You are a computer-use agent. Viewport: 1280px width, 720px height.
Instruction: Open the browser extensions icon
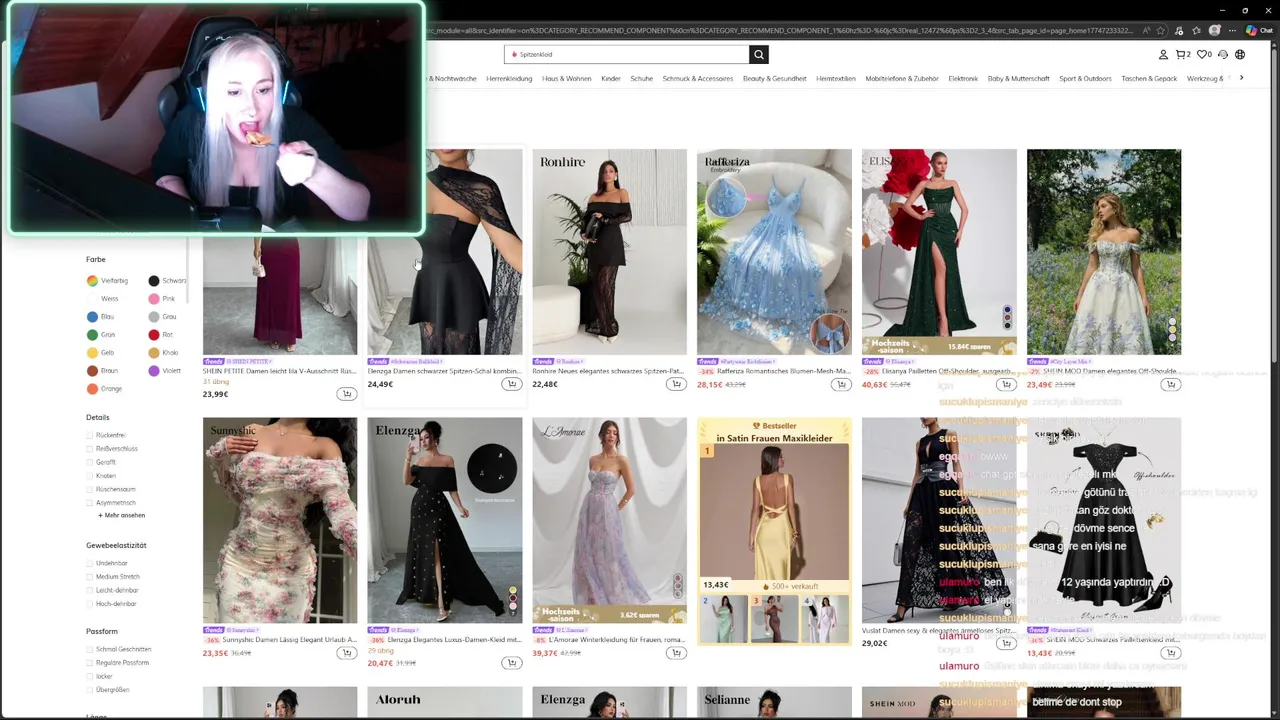(1180, 31)
